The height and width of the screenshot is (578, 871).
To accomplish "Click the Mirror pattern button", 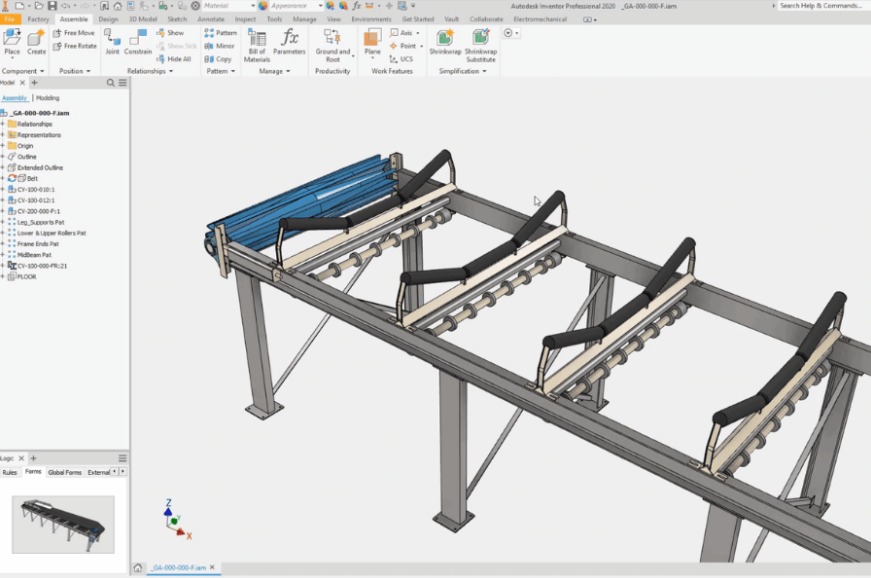I will tap(220, 46).
